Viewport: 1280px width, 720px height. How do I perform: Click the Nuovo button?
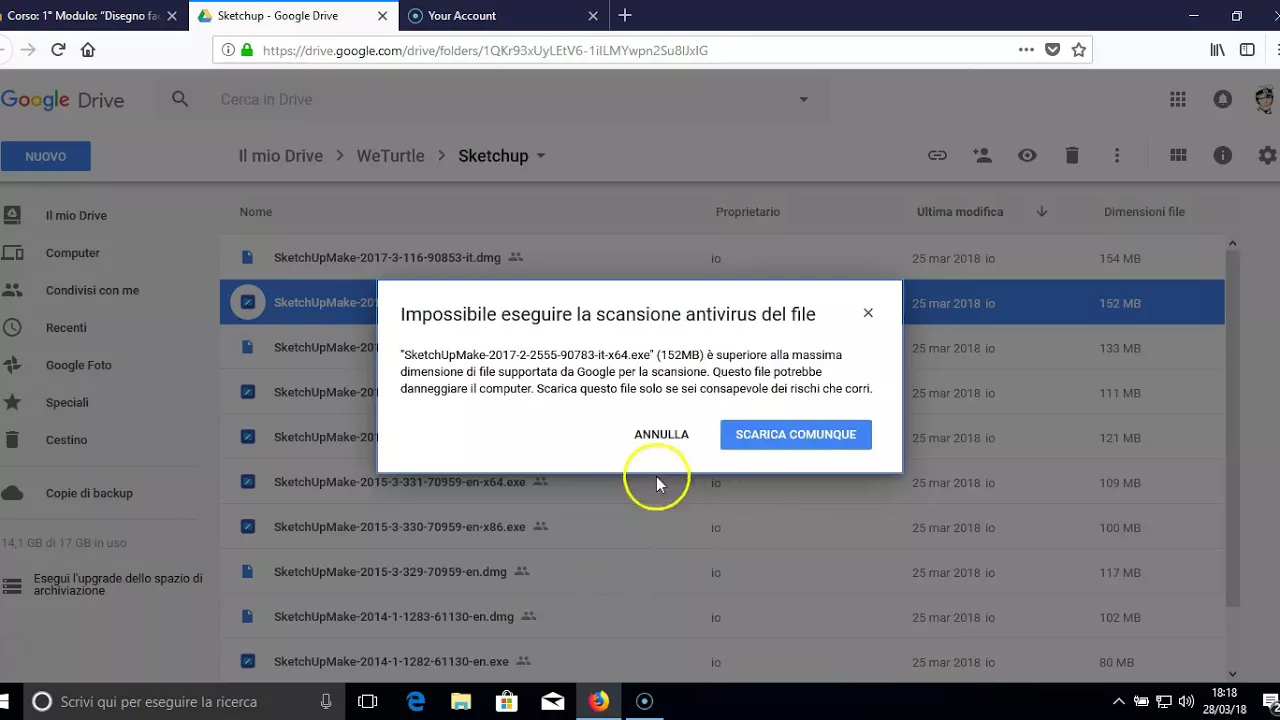point(45,156)
